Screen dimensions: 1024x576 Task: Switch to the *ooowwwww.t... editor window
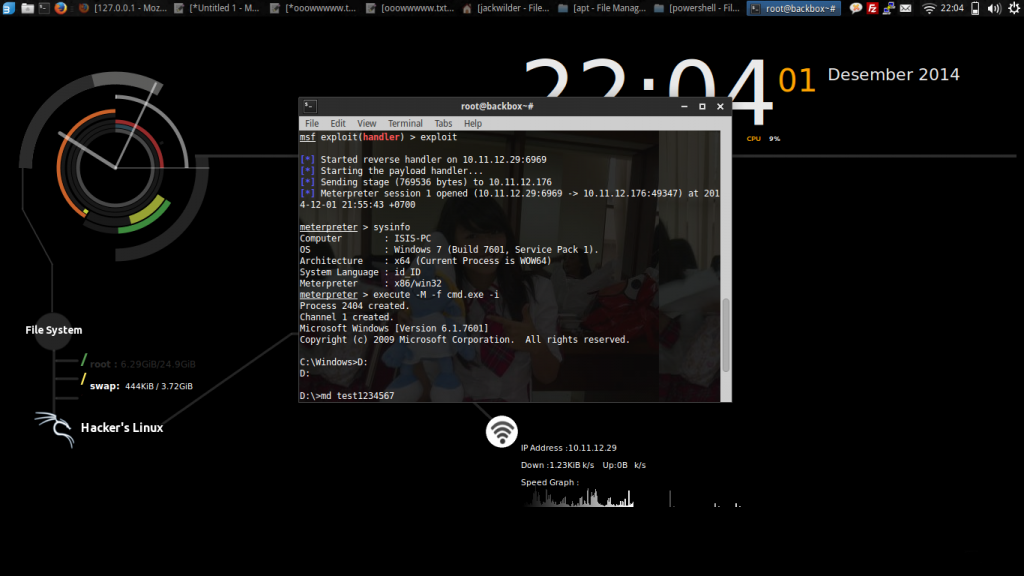pyautogui.click(x=313, y=8)
